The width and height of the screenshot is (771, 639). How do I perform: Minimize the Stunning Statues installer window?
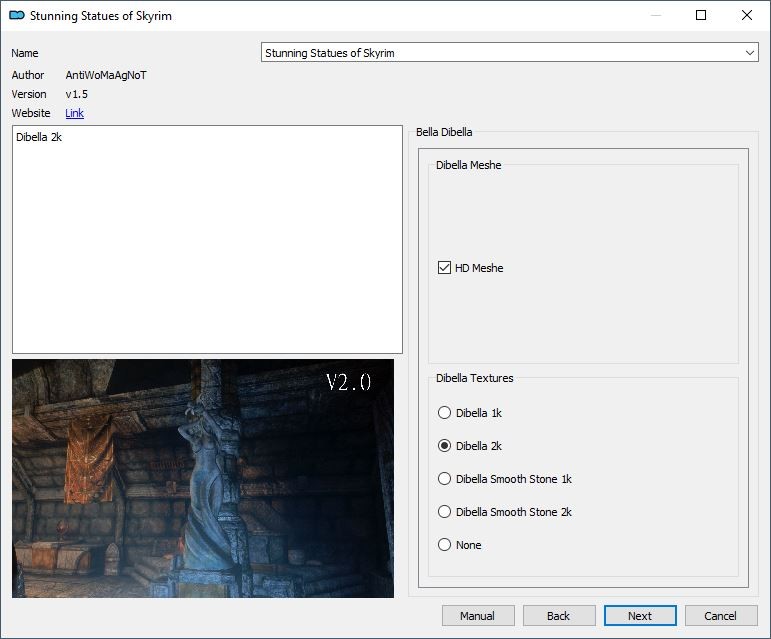[655, 16]
